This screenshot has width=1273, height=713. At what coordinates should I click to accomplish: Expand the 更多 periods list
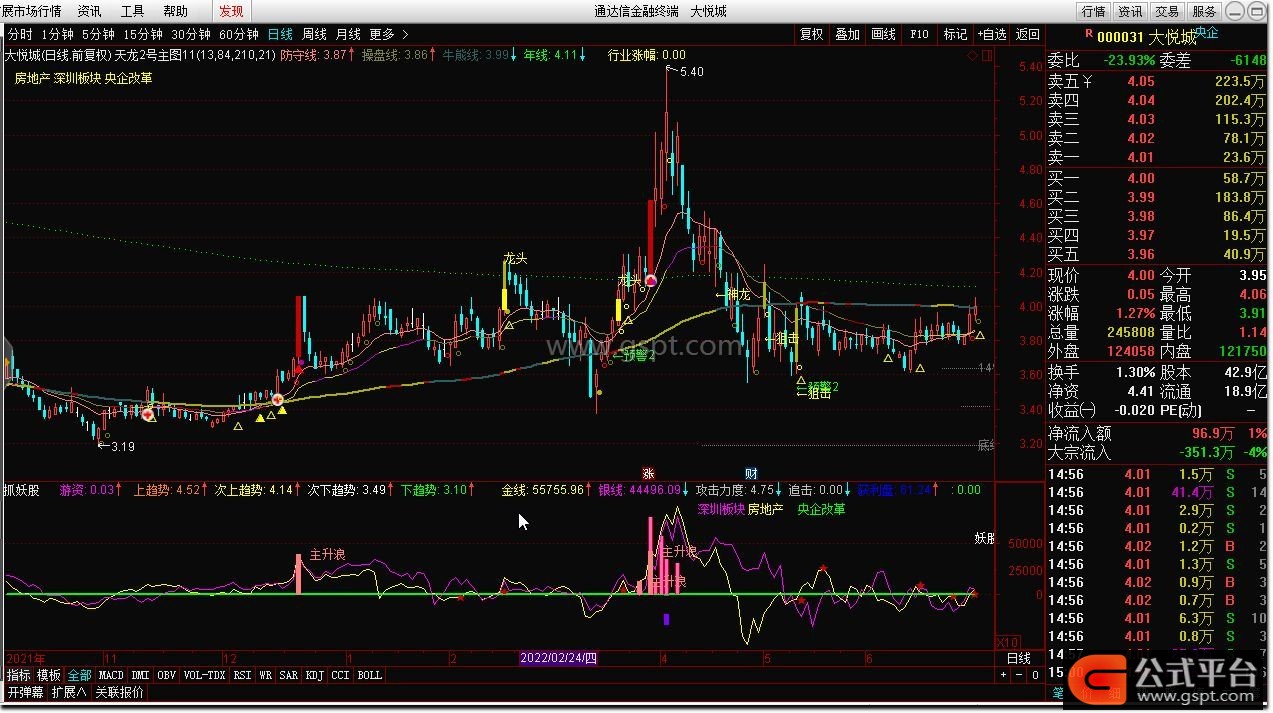click(x=388, y=34)
